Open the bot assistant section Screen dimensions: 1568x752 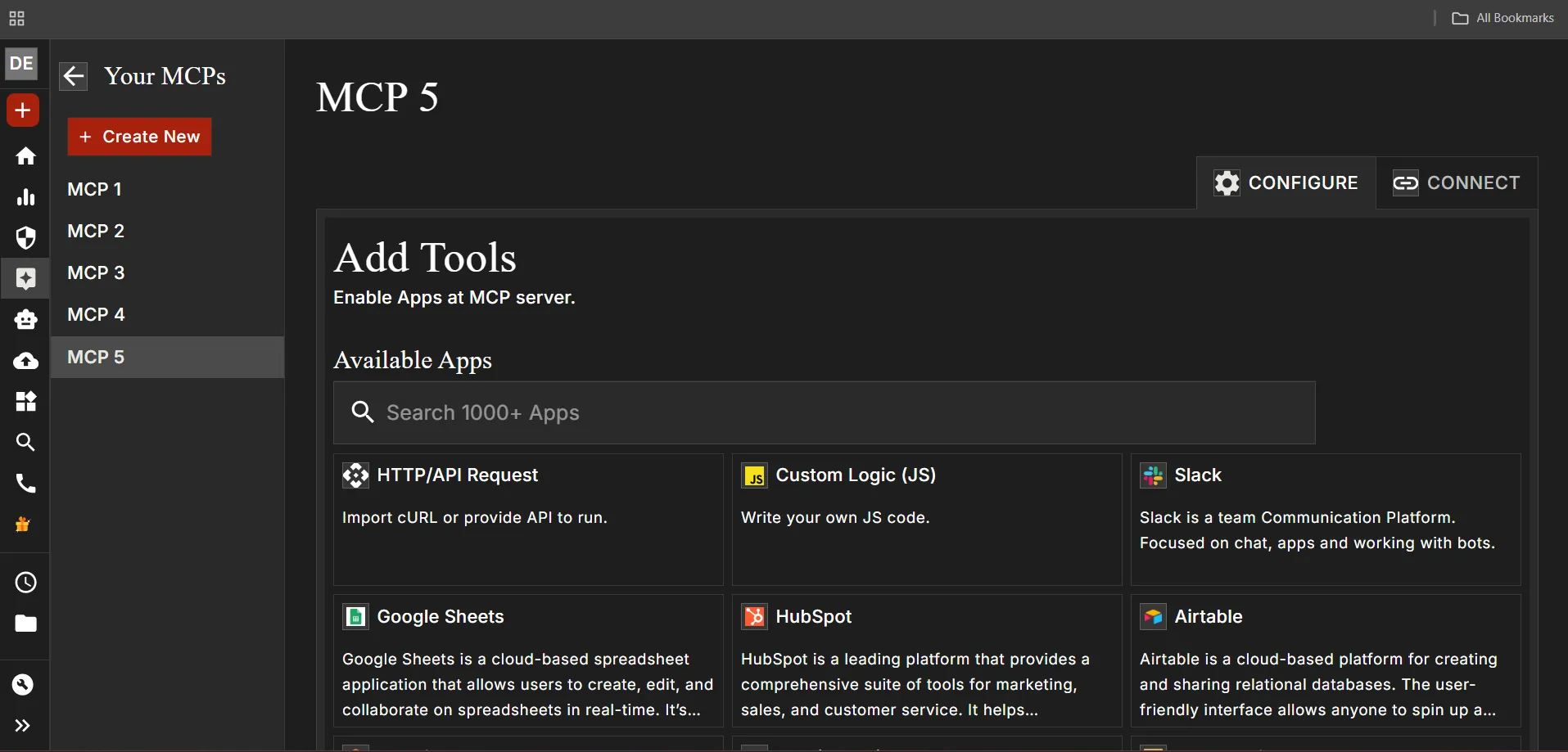(x=25, y=319)
